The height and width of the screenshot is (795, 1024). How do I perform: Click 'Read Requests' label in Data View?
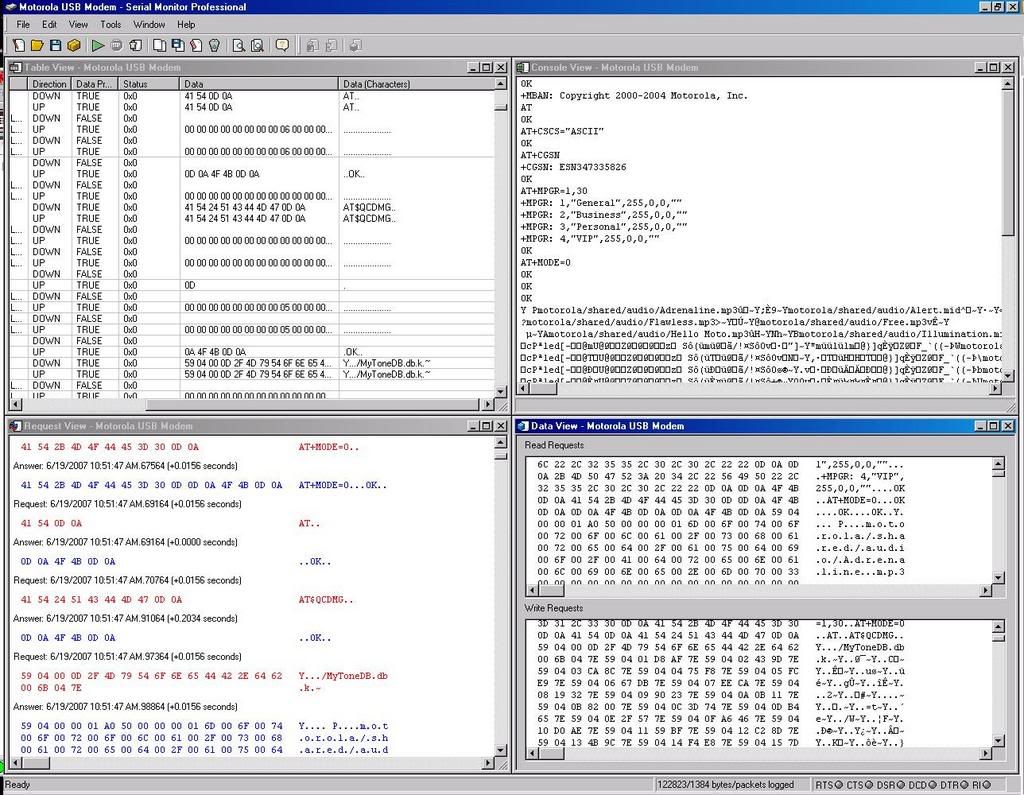[554, 446]
